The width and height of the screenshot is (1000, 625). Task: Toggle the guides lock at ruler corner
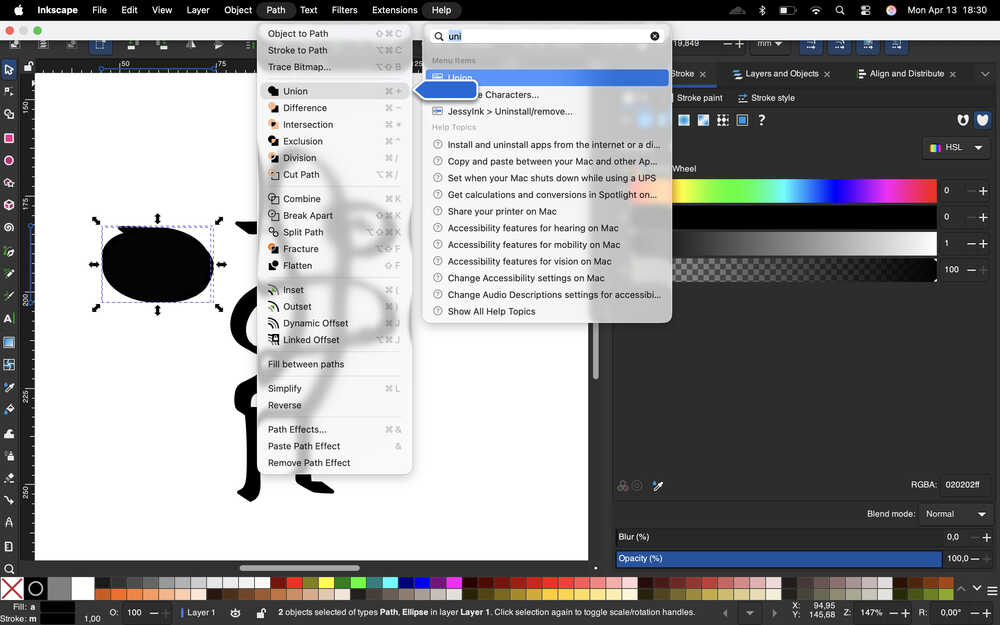click(x=28, y=66)
